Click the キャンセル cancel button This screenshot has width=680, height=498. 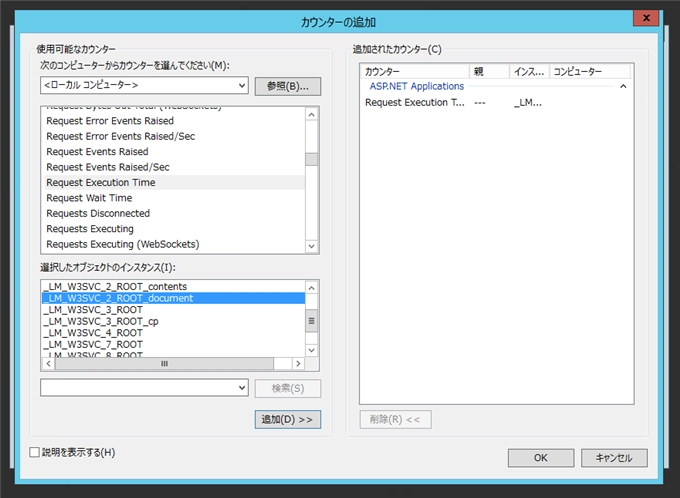tap(614, 458)
